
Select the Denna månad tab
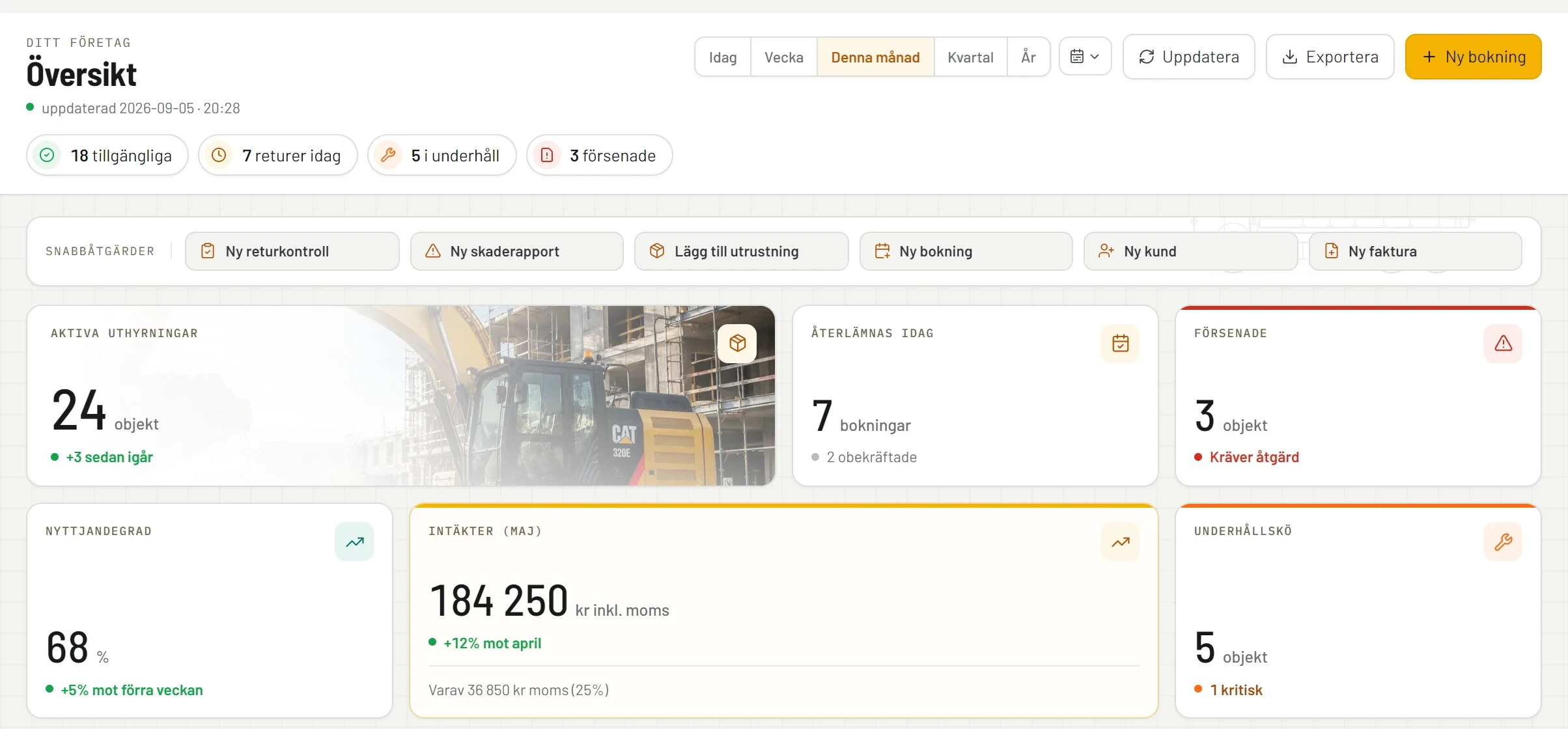coord(875,57)
